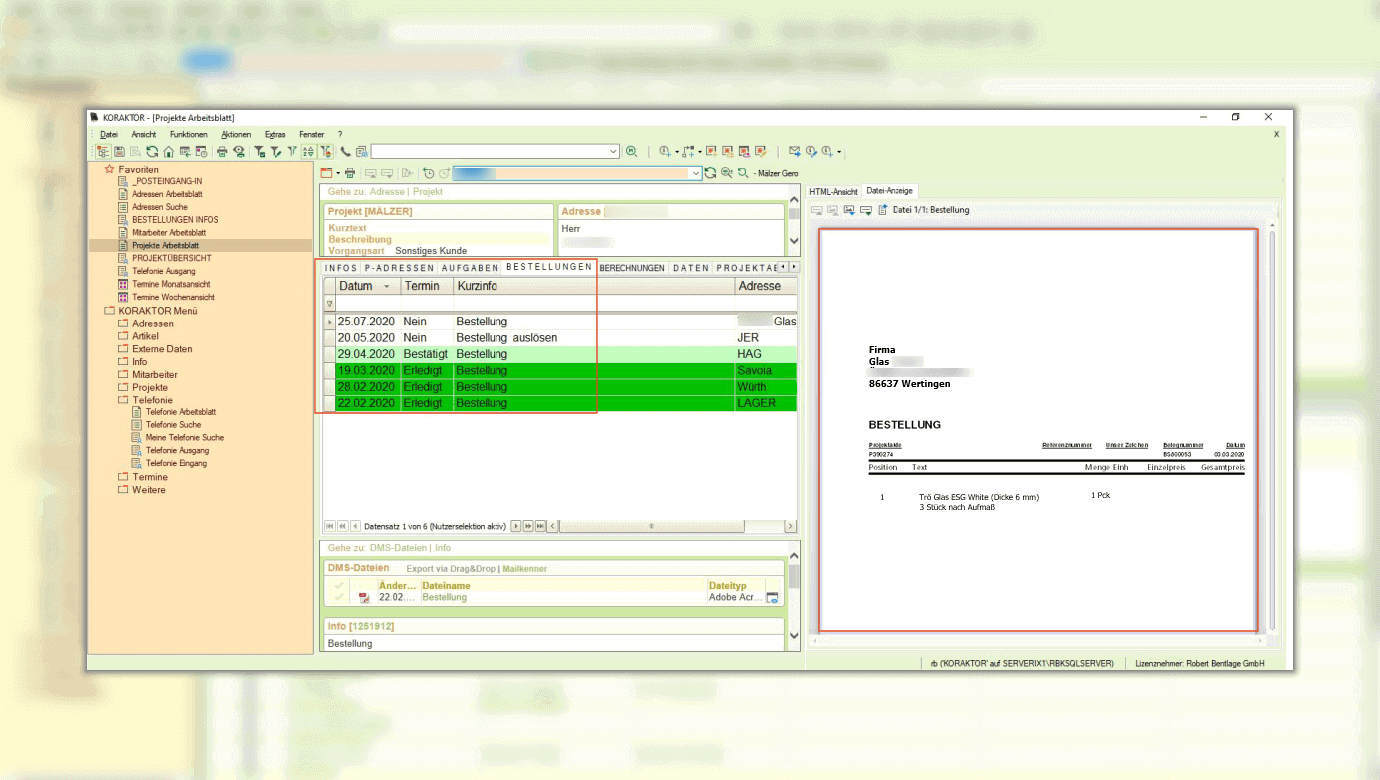The width and height of the screenshot is (1380, 780).
Task: Switch to the AUFGABEN tab
Action: point(470,268)
